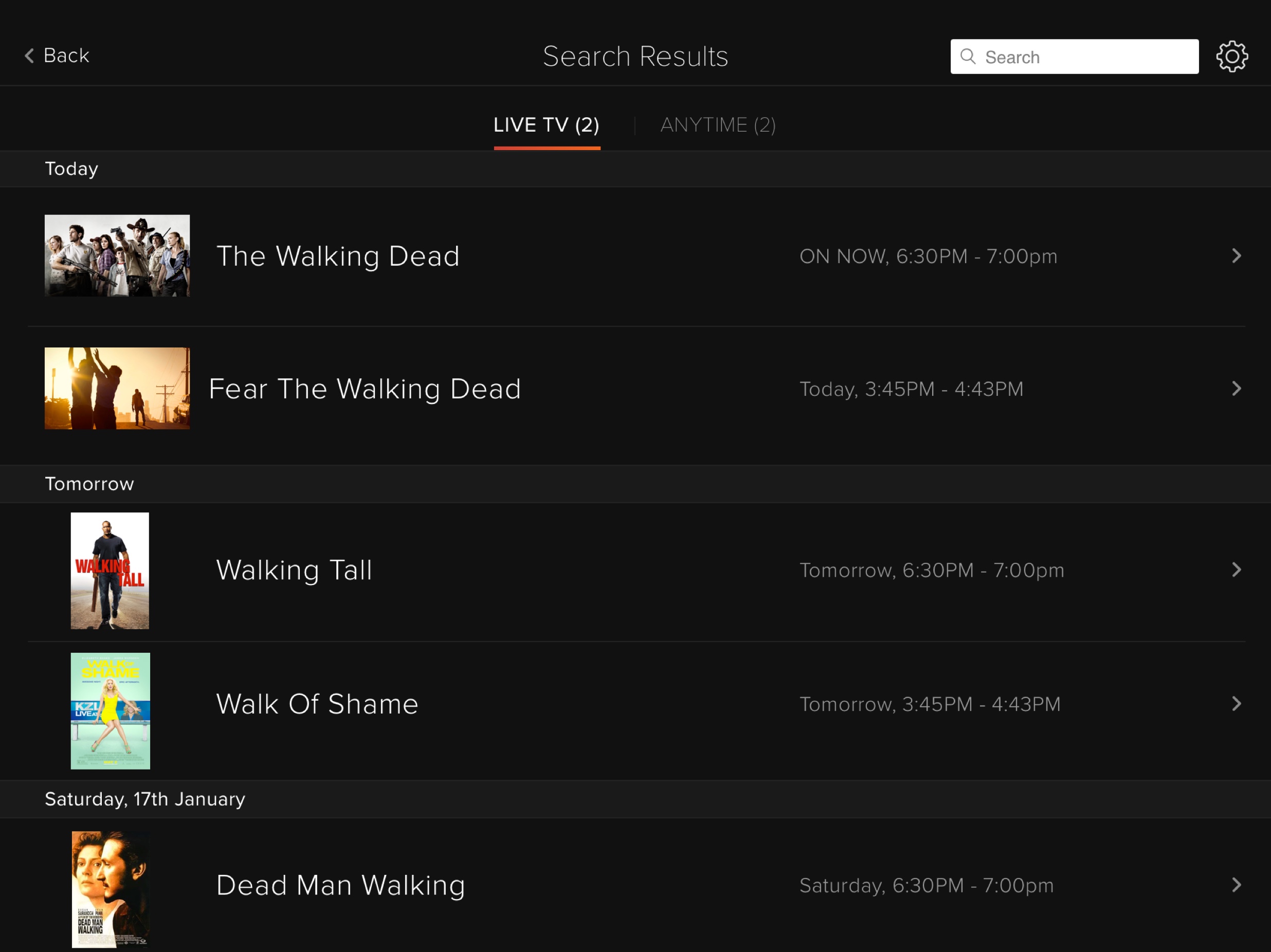
Task: Open Fear The Walking Dead thumbnail
Action: point(117,389)
